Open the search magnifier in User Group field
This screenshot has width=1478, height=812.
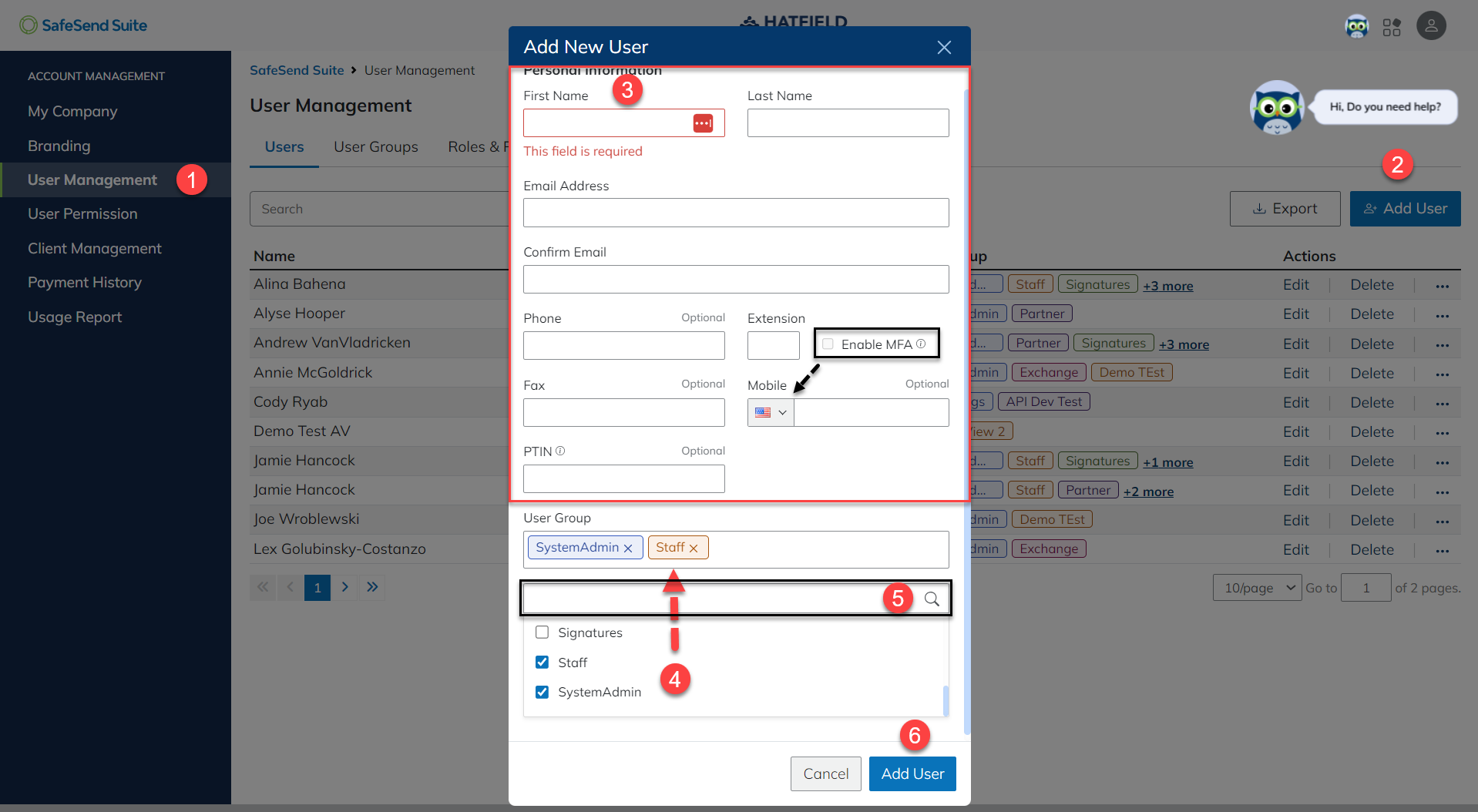[x=932, y=599]
